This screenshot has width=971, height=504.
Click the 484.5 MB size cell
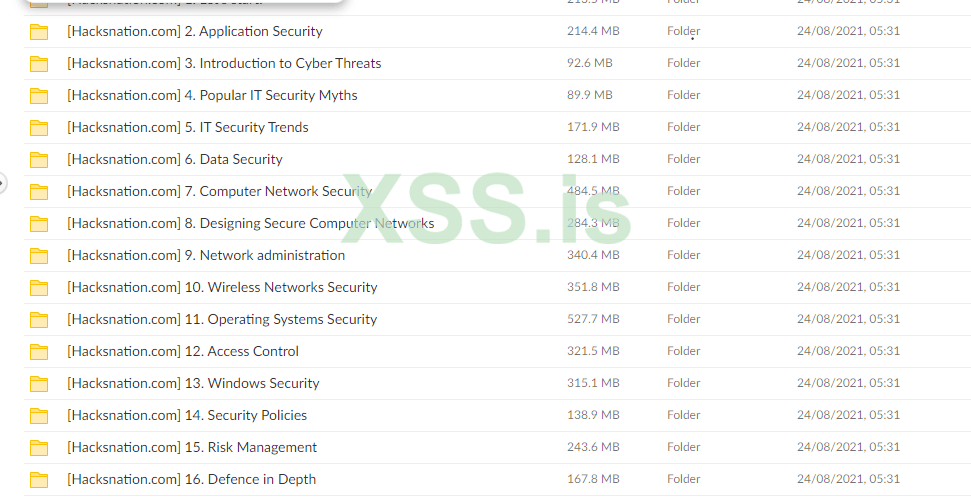click(593, 192)
